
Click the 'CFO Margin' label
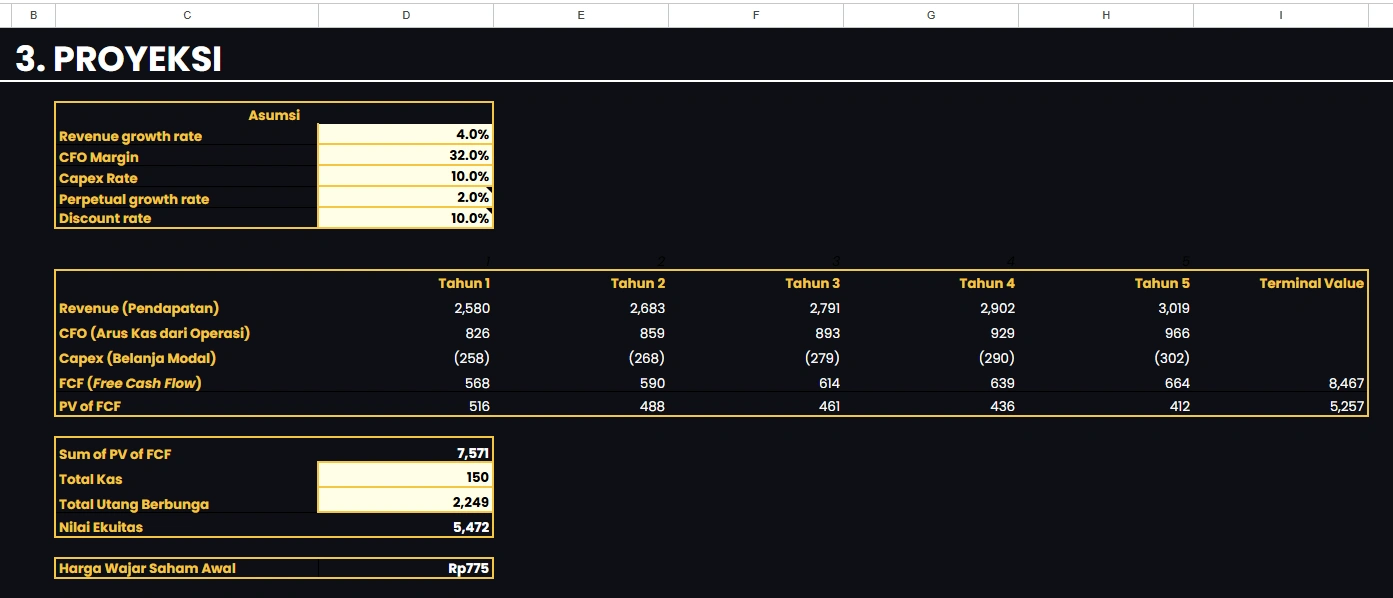(x=99, y=157)
